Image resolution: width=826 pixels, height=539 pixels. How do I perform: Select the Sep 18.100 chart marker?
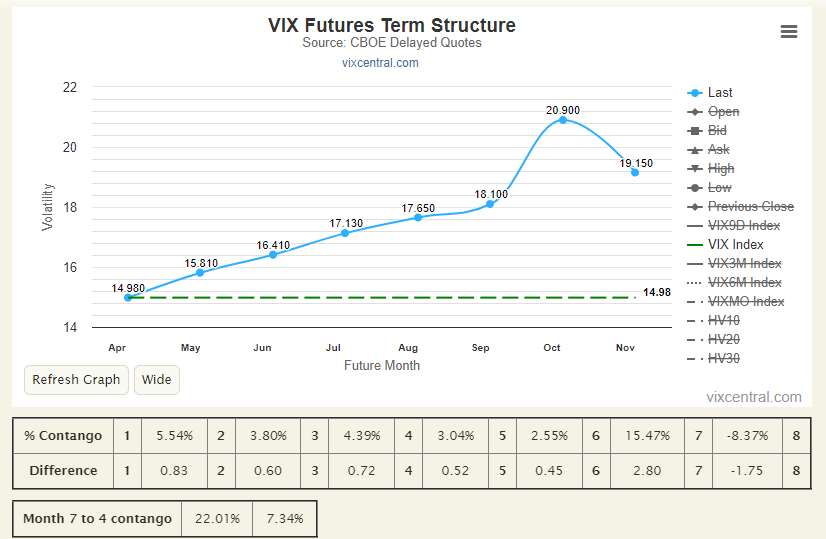(490, 204)
